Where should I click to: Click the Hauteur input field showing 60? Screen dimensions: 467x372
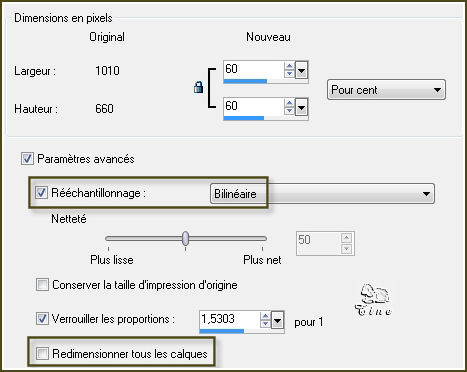point(253,106)
